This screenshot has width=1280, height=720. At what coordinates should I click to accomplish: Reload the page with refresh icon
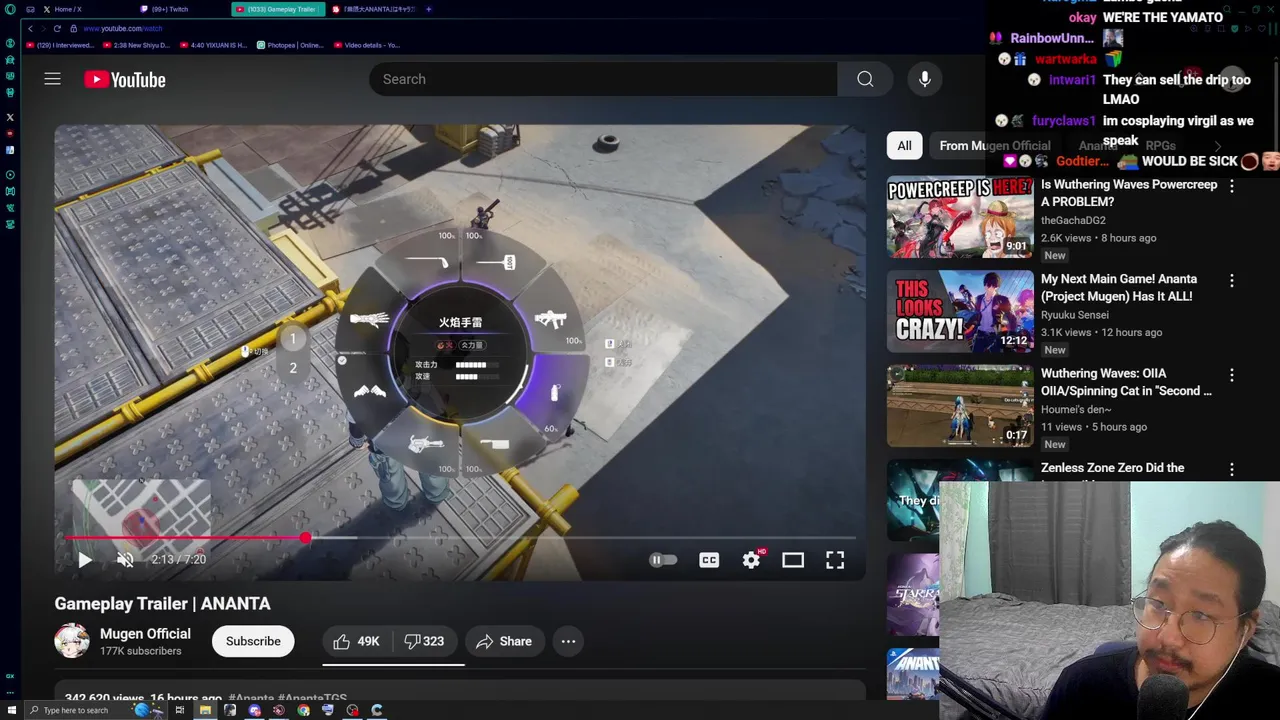pos(57,28)
